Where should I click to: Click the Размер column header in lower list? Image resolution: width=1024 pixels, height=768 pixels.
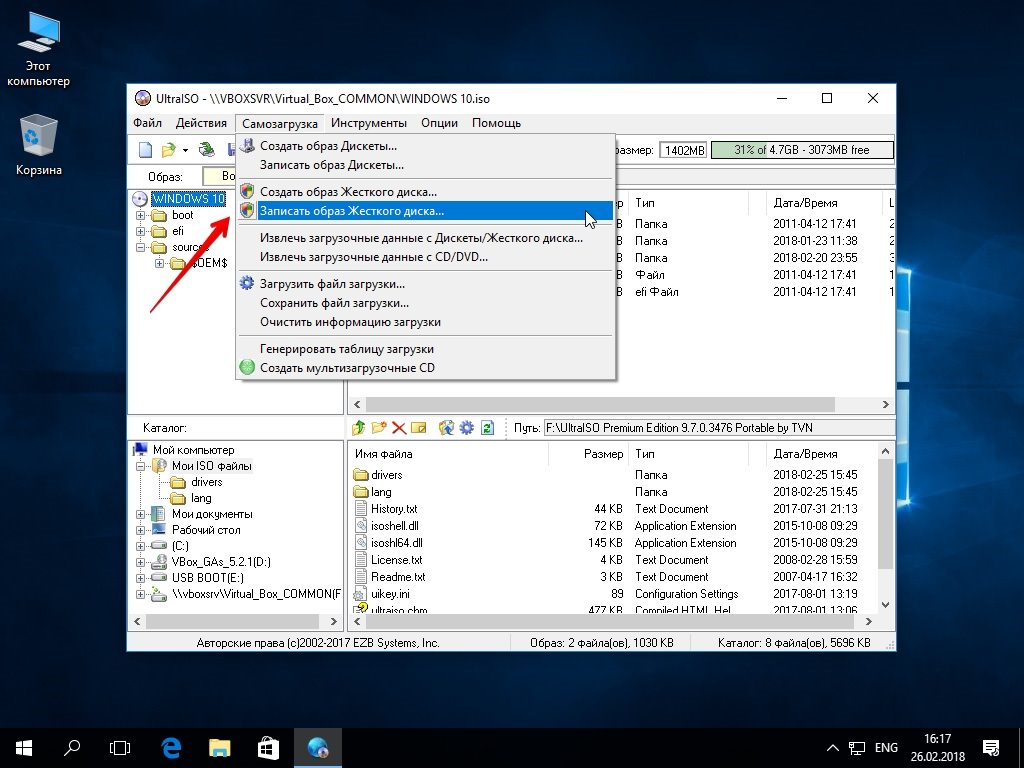click(x=589, y=454)
